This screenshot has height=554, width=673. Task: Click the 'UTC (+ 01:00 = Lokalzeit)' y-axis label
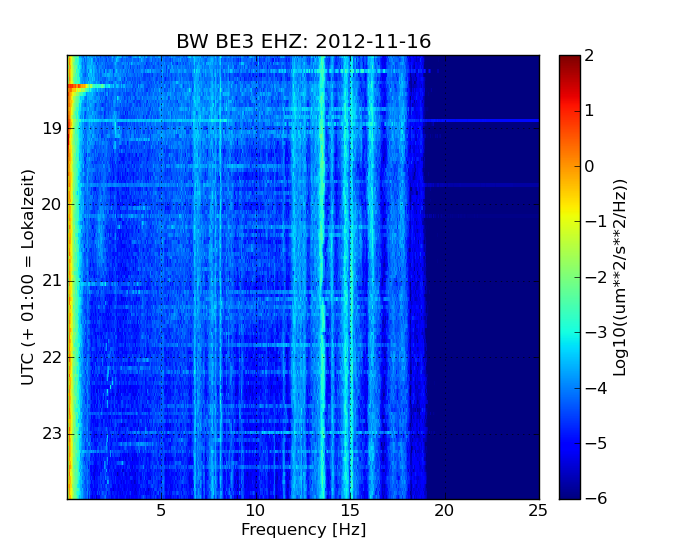pos(27,277)
